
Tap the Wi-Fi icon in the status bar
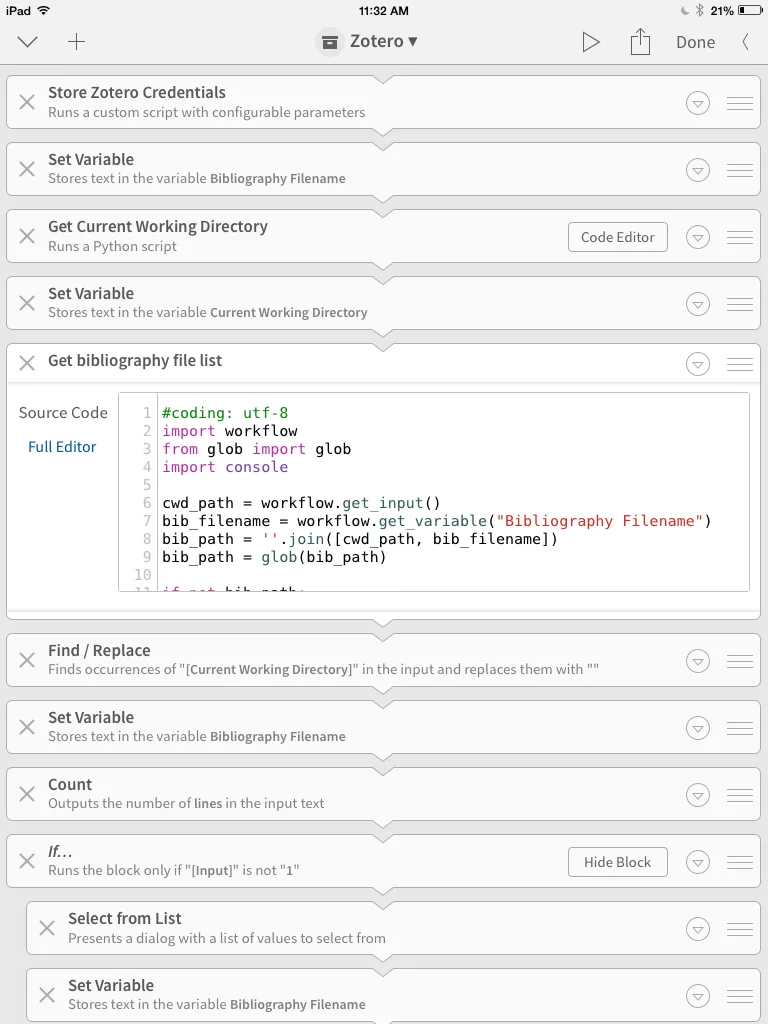[x=44, y=10]
